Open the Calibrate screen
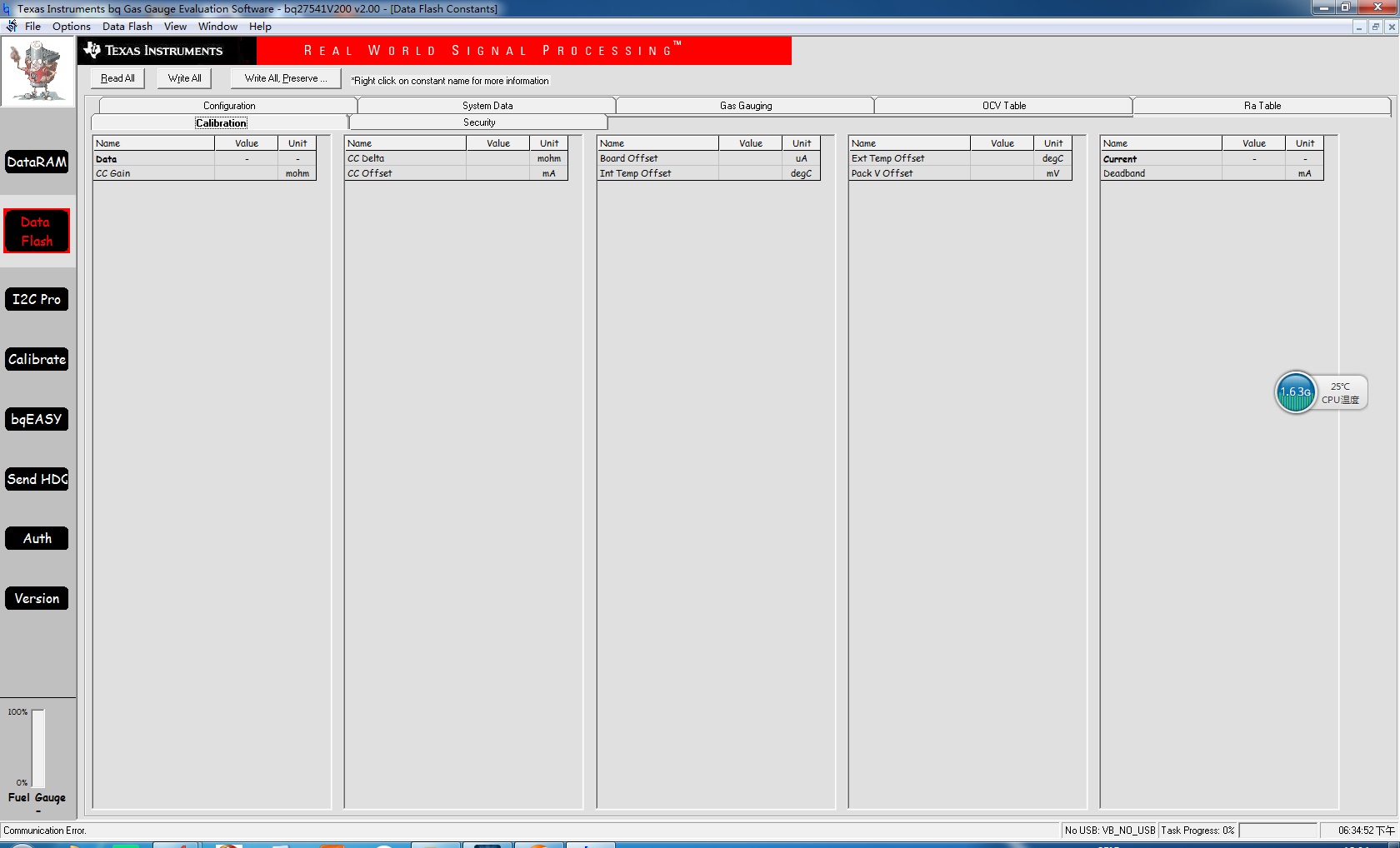This screenshot has height=848, width=1400. coord(37,359)
